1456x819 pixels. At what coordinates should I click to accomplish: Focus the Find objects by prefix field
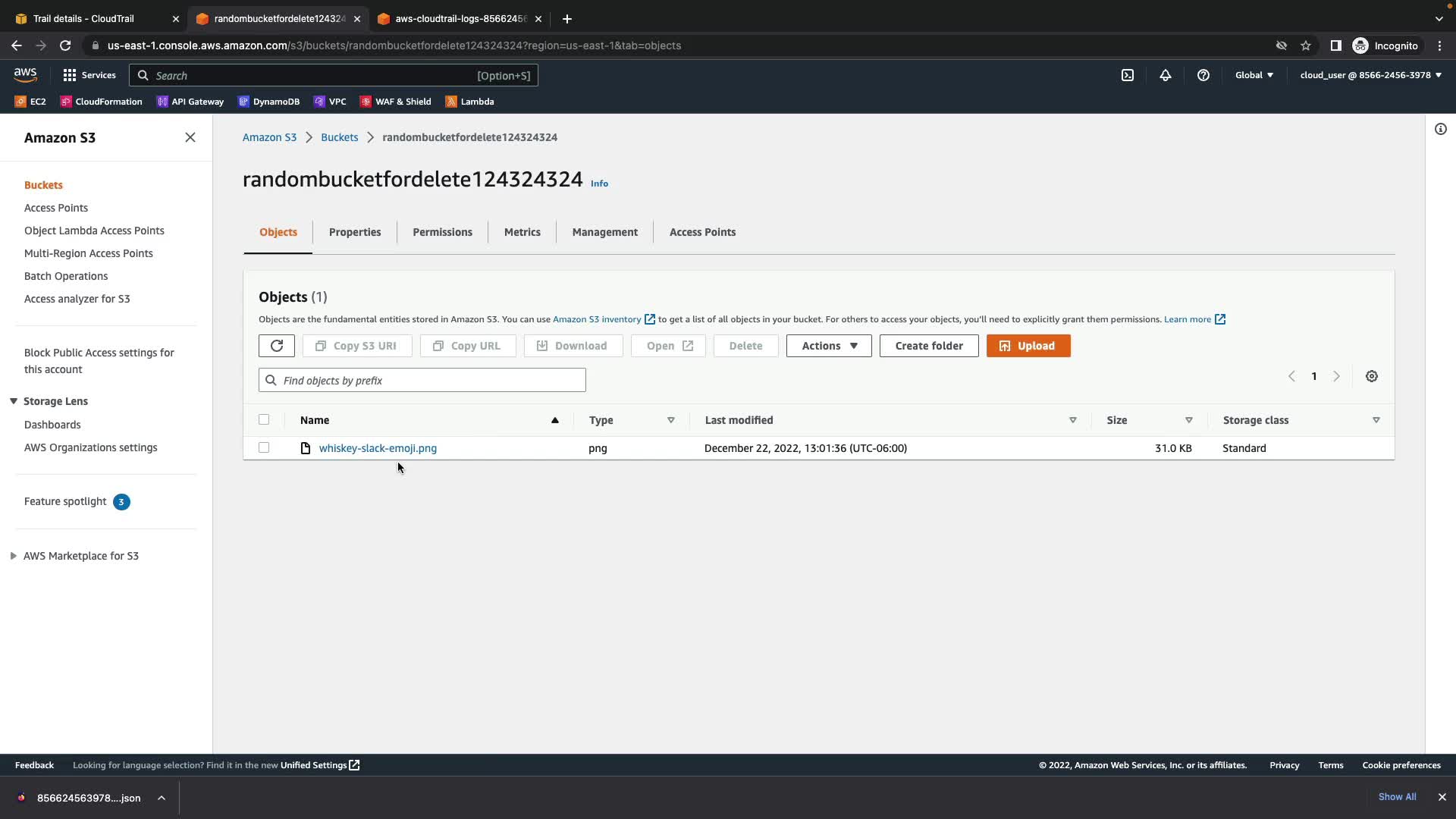coord(431,380)
